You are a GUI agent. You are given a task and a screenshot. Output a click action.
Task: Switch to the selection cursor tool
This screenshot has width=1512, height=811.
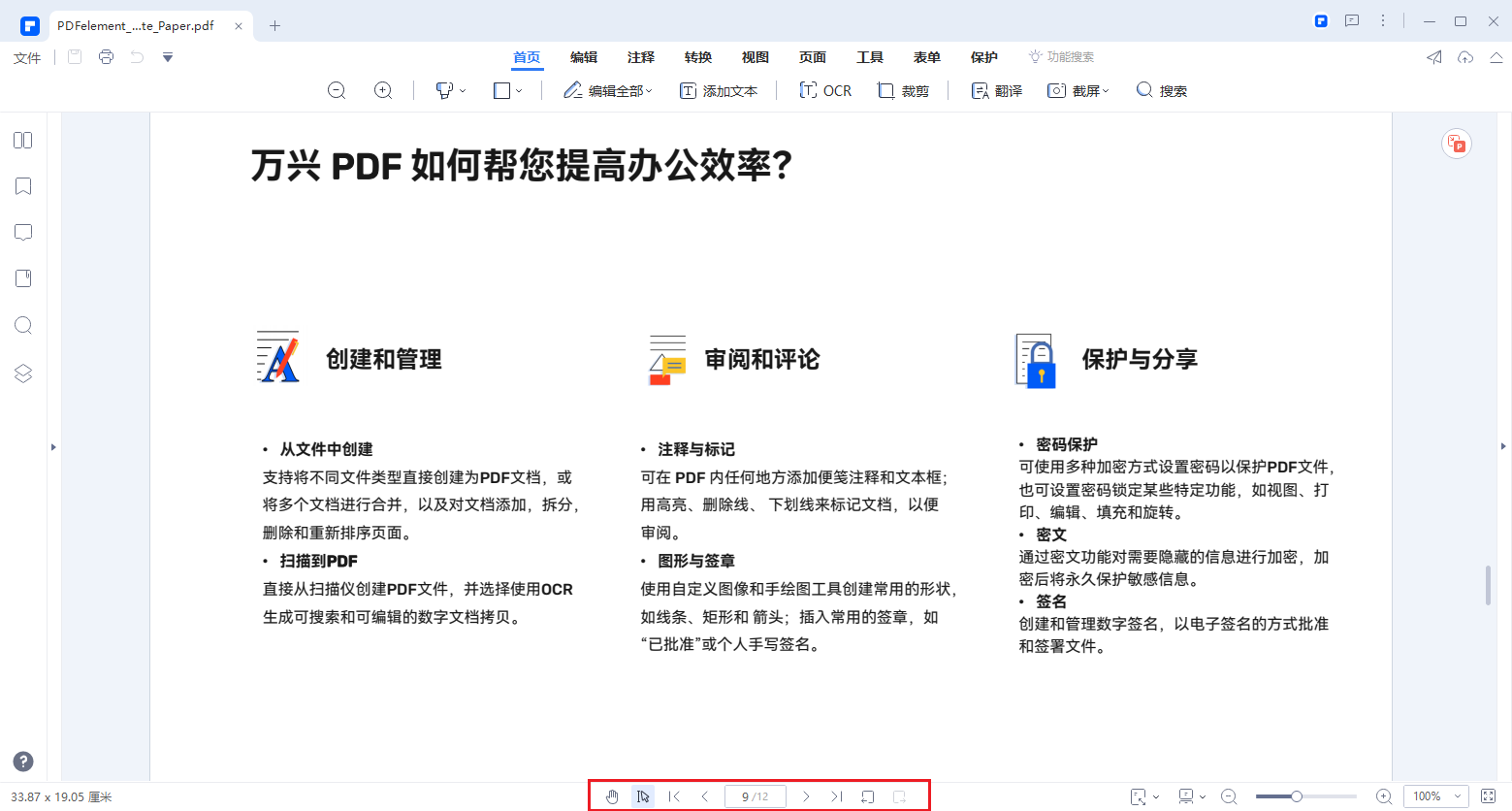[643, 795]
